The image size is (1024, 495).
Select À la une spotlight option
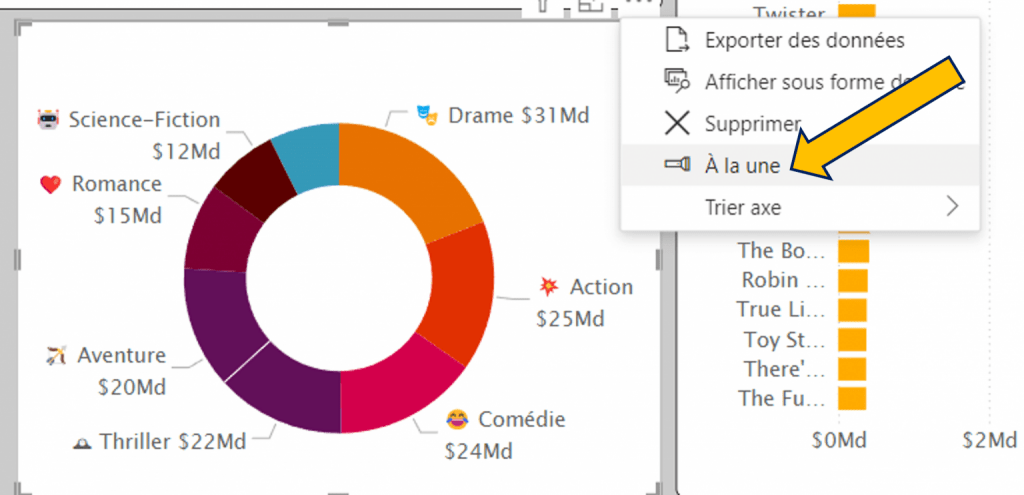[800, 165]
